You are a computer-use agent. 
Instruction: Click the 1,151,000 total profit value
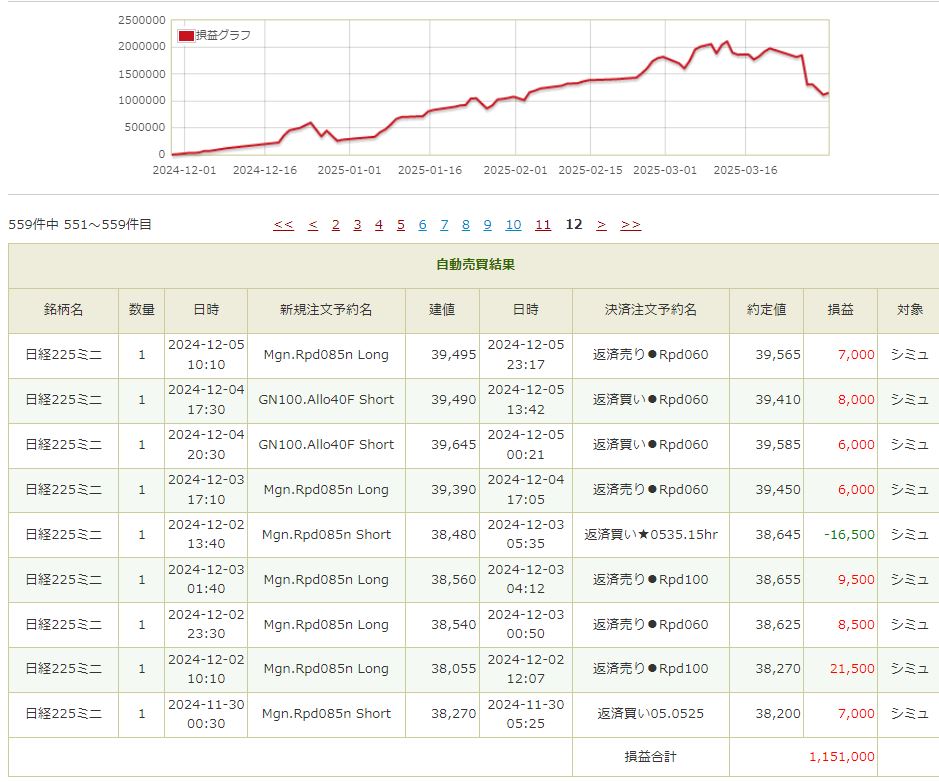click(x=841, y=757)
